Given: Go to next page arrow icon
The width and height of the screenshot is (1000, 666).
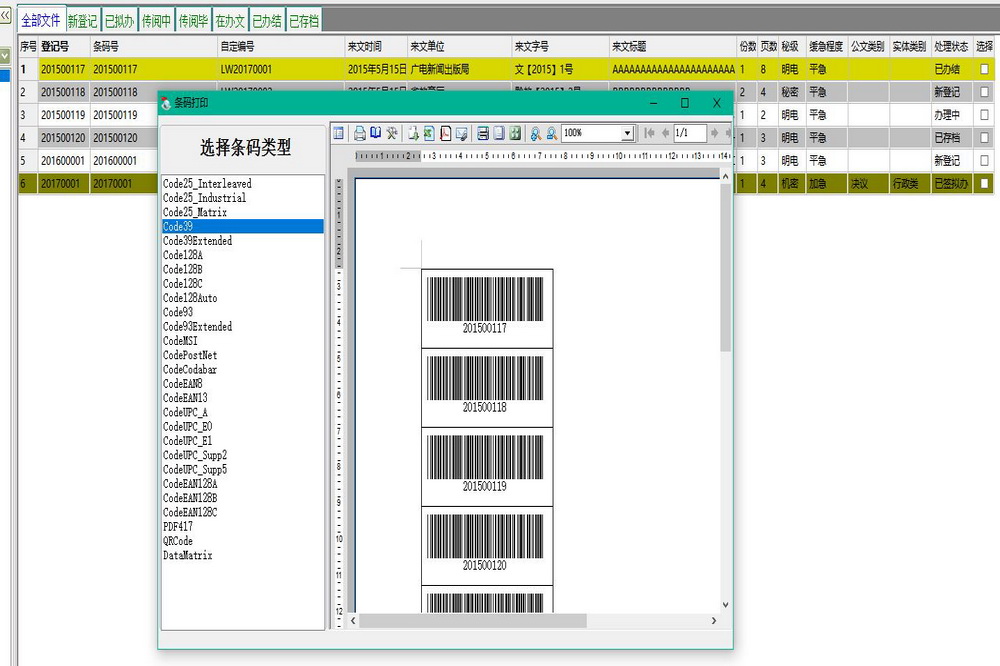Looking at the screenshot, I should tap(714, 133).
